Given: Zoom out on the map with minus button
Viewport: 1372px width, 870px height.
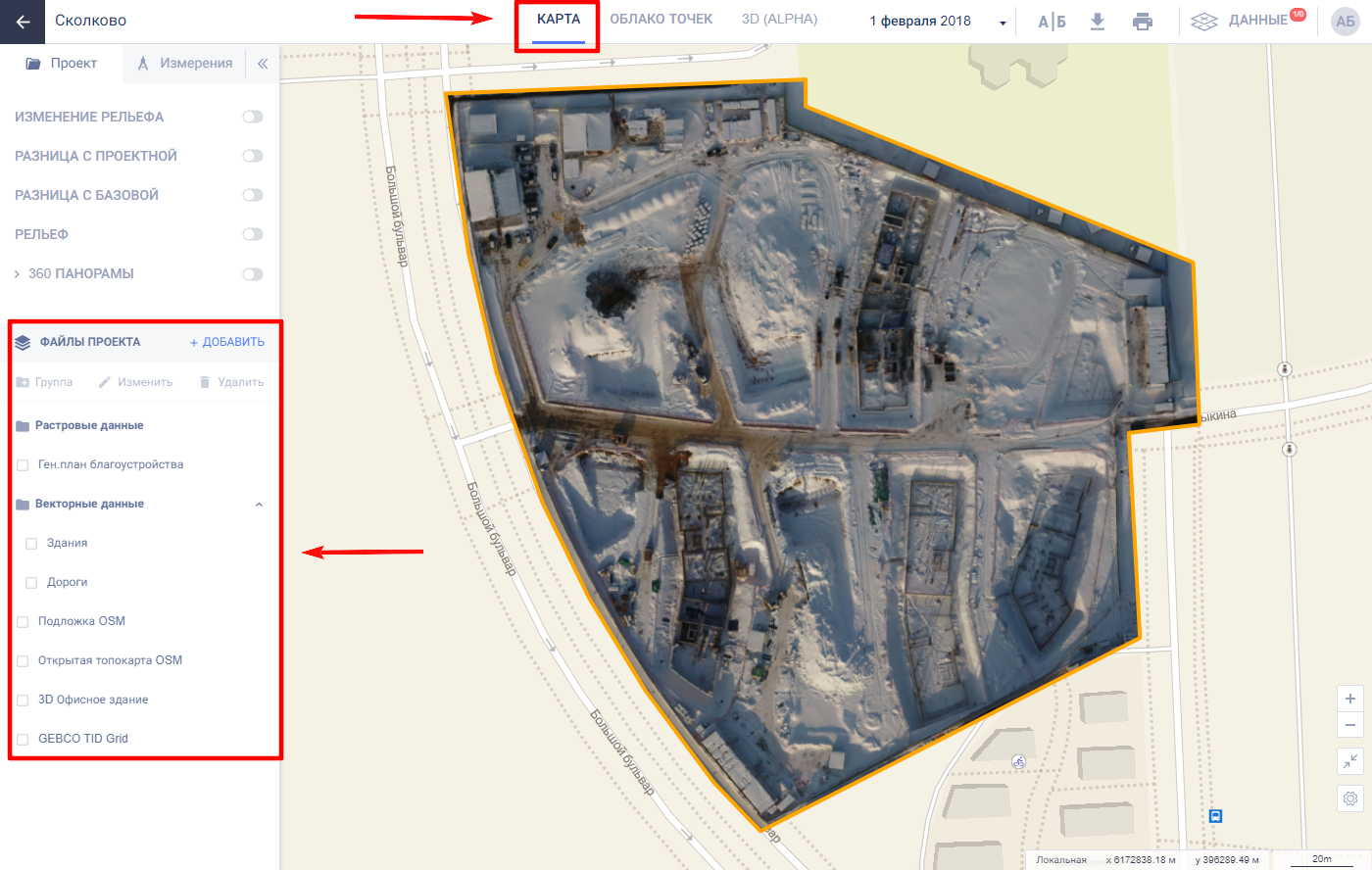Looking at the screenshot, I should pos(1350,725).
